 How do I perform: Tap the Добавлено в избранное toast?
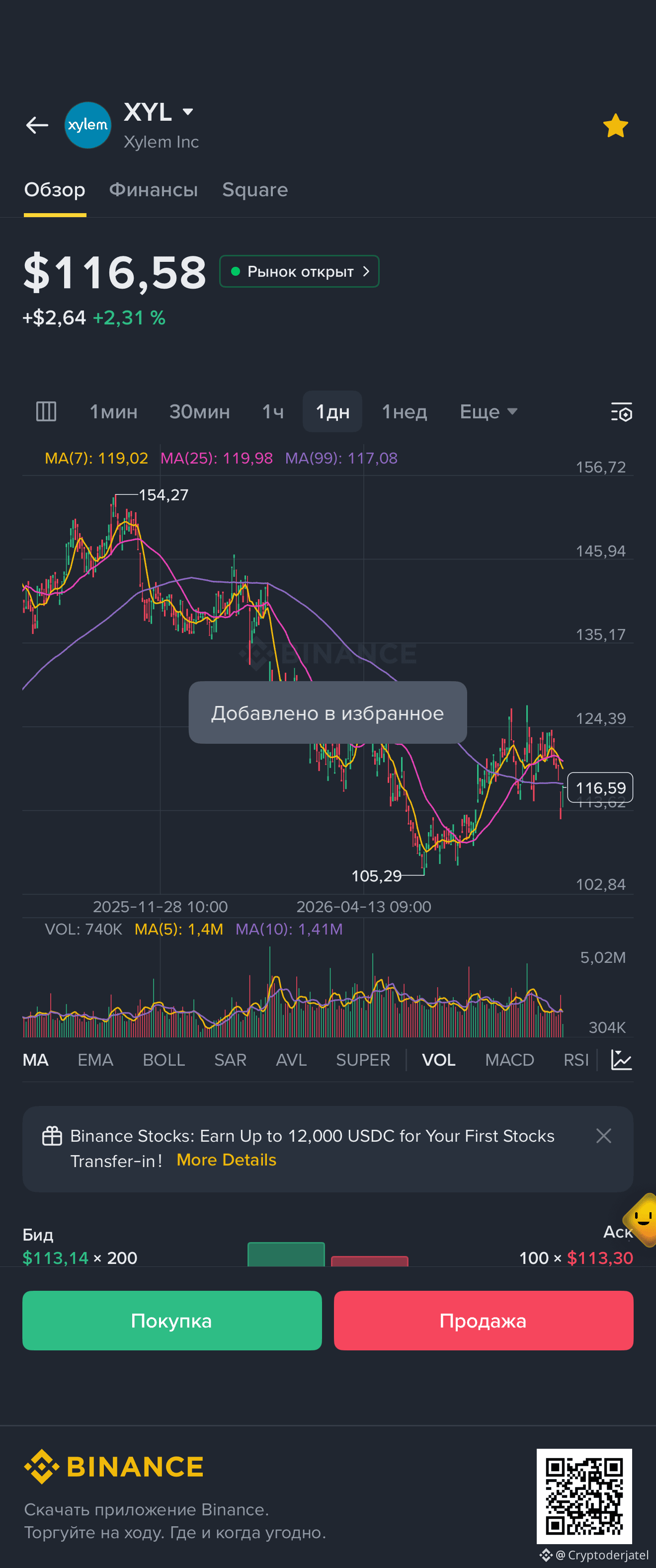328,713
